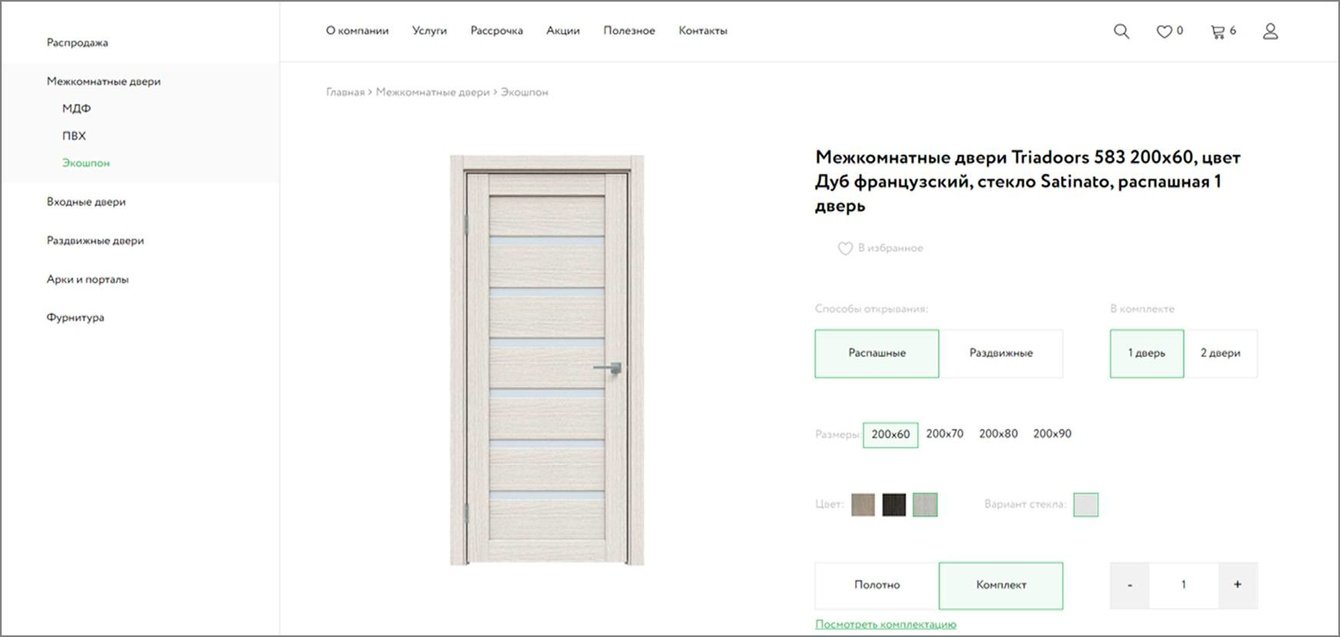Select 'Распашные' opening method
The width and height of the screenshot is (1340, 637).
point(877,353)
